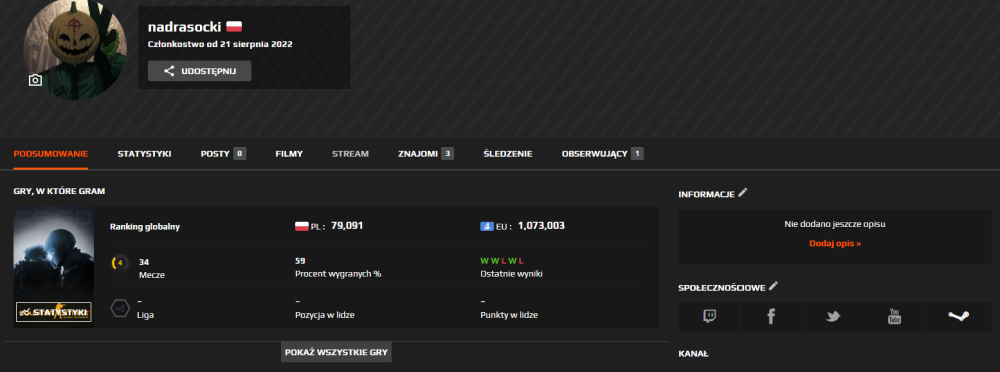Click the league hexagon icon
Screen dimensions: 1000x372
click(119, 308)
